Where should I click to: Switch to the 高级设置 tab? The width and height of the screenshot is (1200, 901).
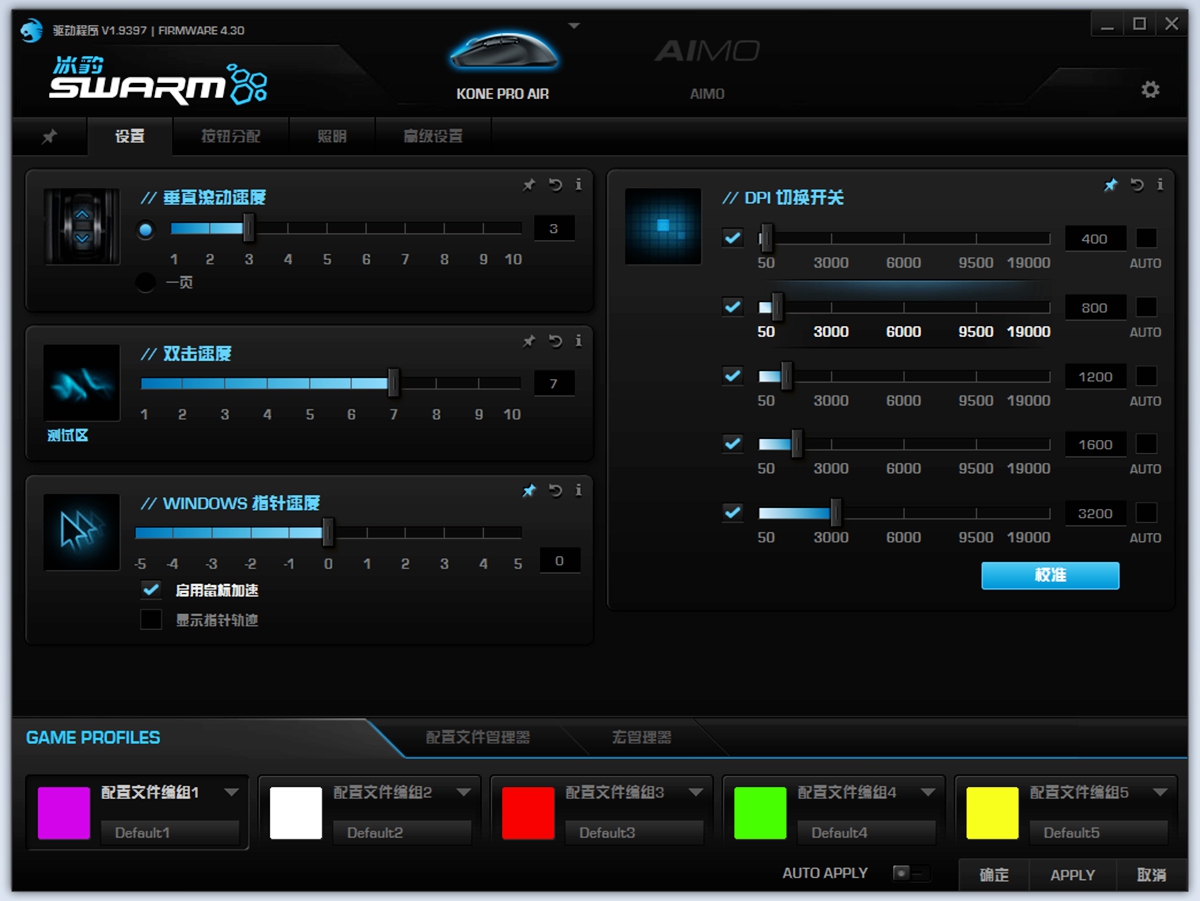tap(433, 136)
